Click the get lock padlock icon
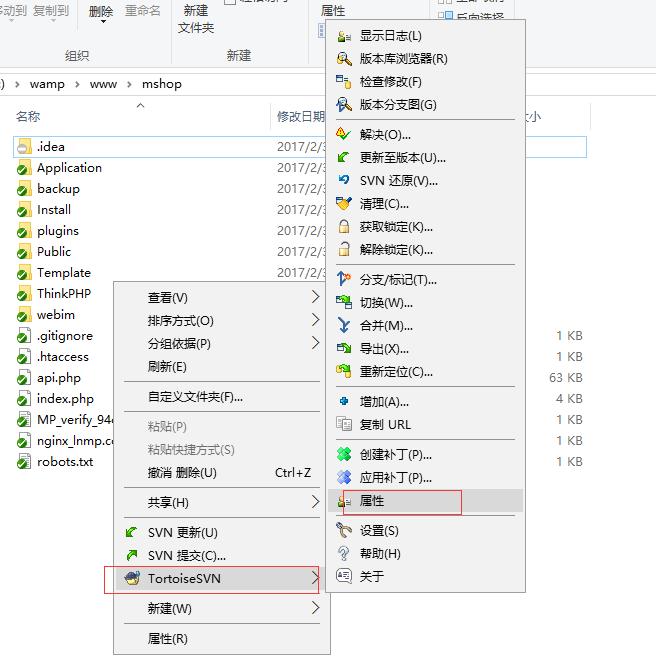 tap(344, 227)
